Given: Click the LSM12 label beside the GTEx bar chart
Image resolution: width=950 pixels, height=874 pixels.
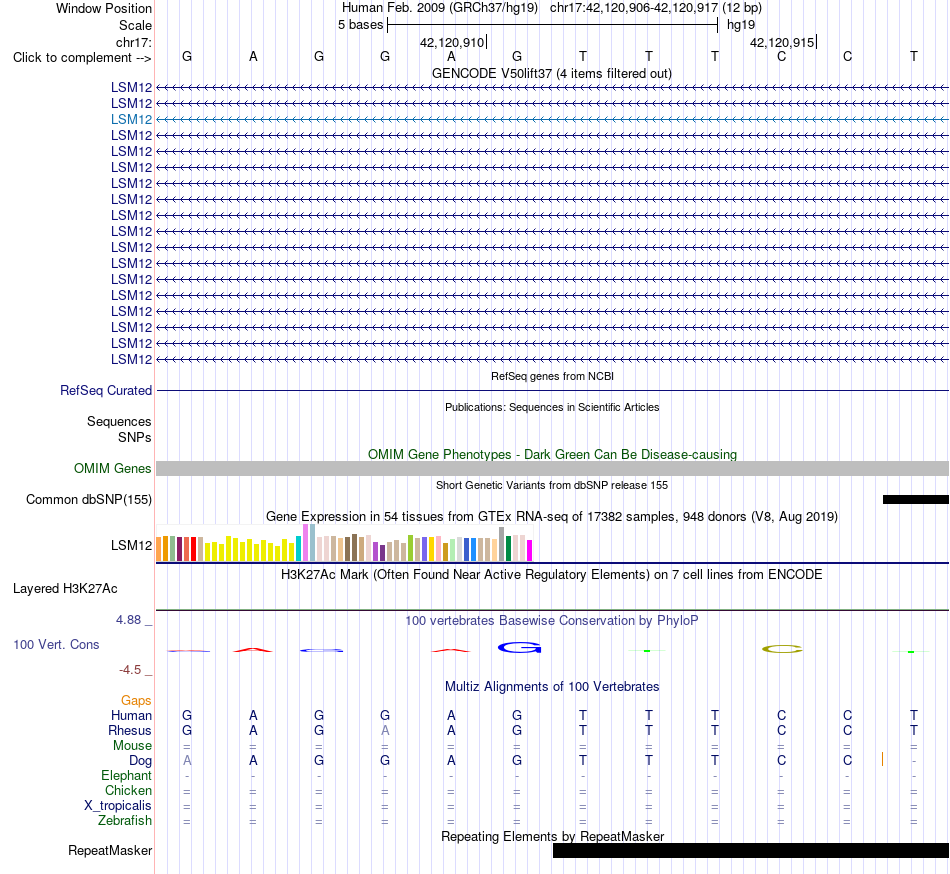Looking at the screenshot, I should [131, 546].
